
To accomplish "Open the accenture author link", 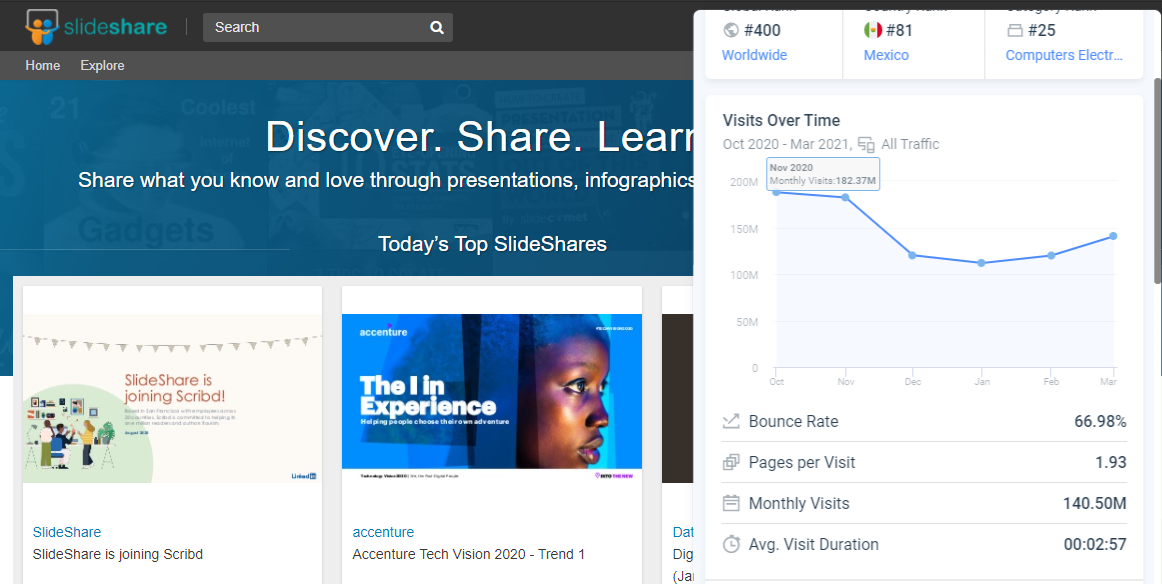I will (383, 532).
